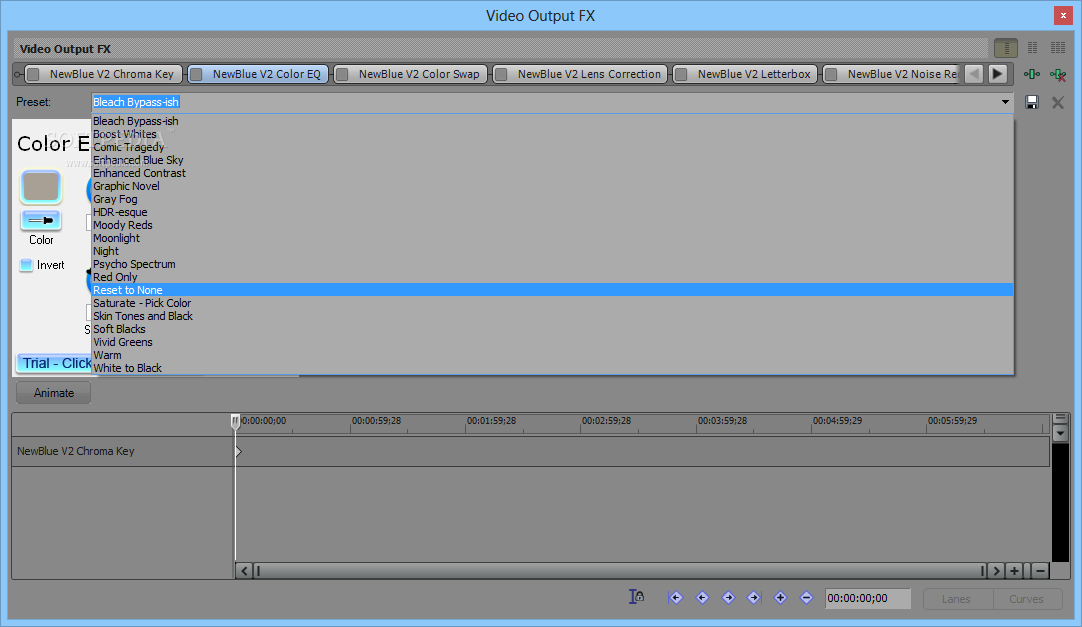Choose the Warm preset
Screen dimensions: 1082x627
(553, 355)
